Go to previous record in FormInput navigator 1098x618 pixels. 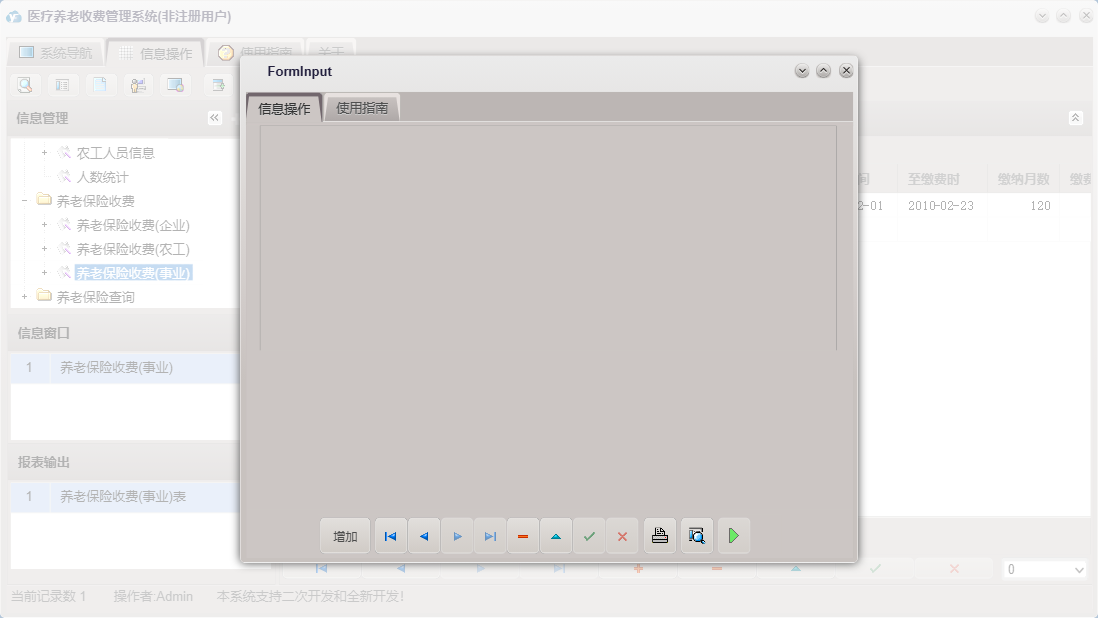424,536
